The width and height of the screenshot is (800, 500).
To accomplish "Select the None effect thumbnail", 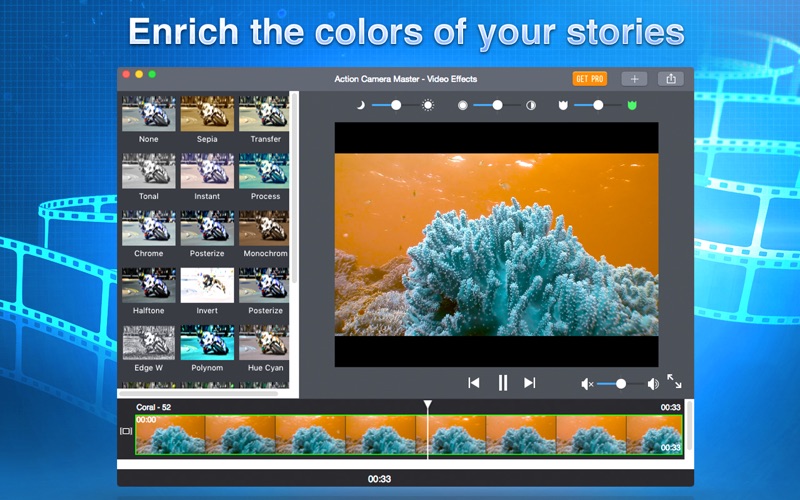I will [148, 113].
